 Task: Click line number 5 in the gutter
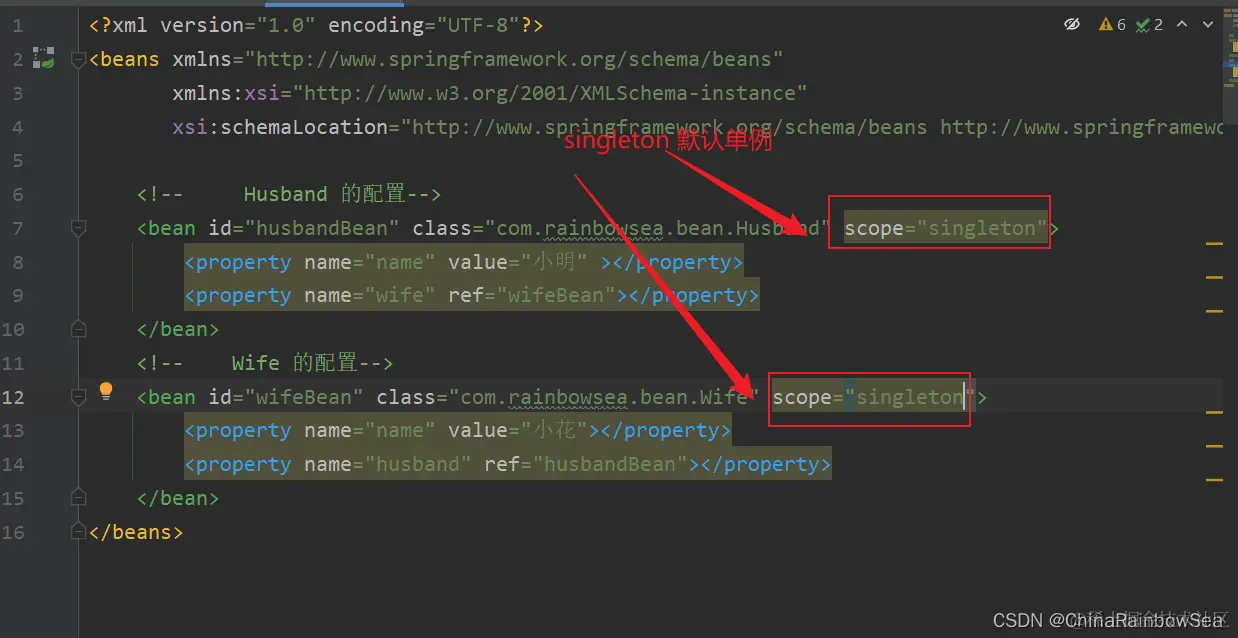coord(18,160)
